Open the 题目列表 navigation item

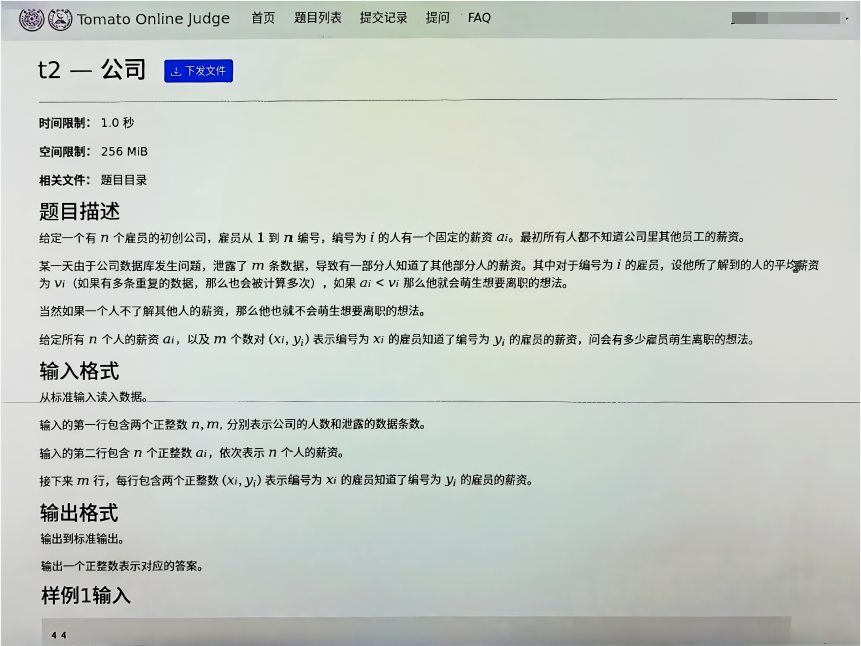[x=319, y=17]
